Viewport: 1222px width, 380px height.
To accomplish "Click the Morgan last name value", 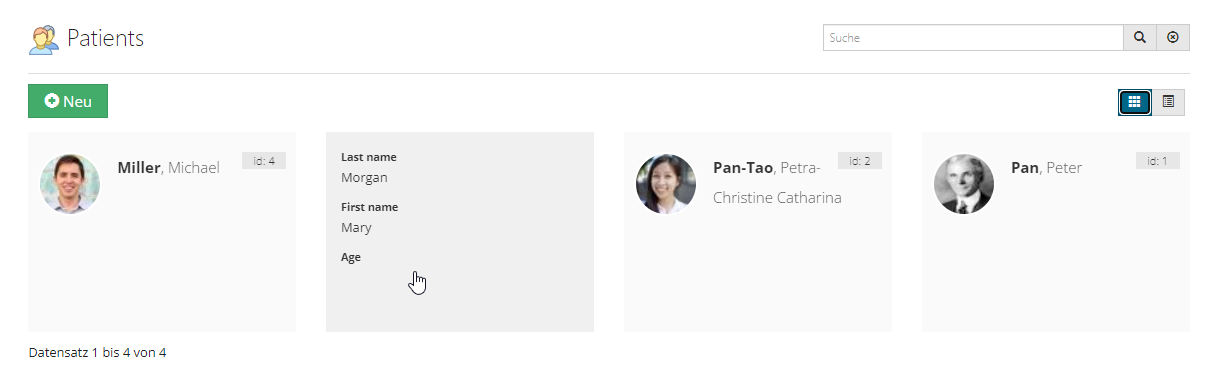I will 364,178.
